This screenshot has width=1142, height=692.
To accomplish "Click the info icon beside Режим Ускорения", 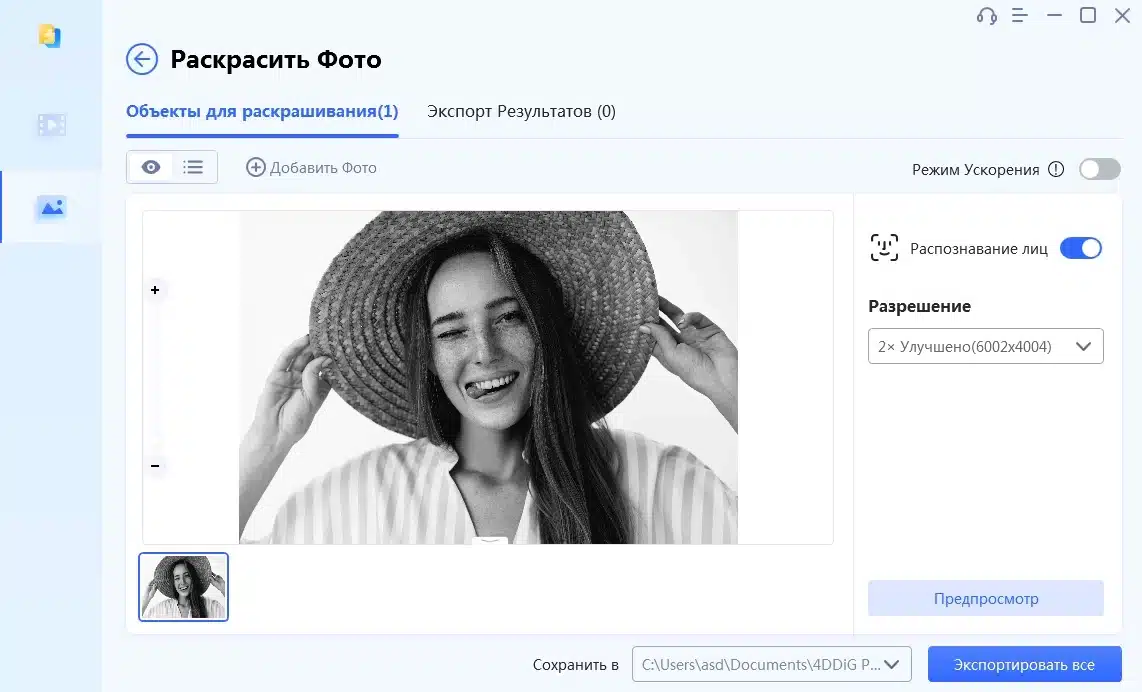I will tap(1057, 169).
